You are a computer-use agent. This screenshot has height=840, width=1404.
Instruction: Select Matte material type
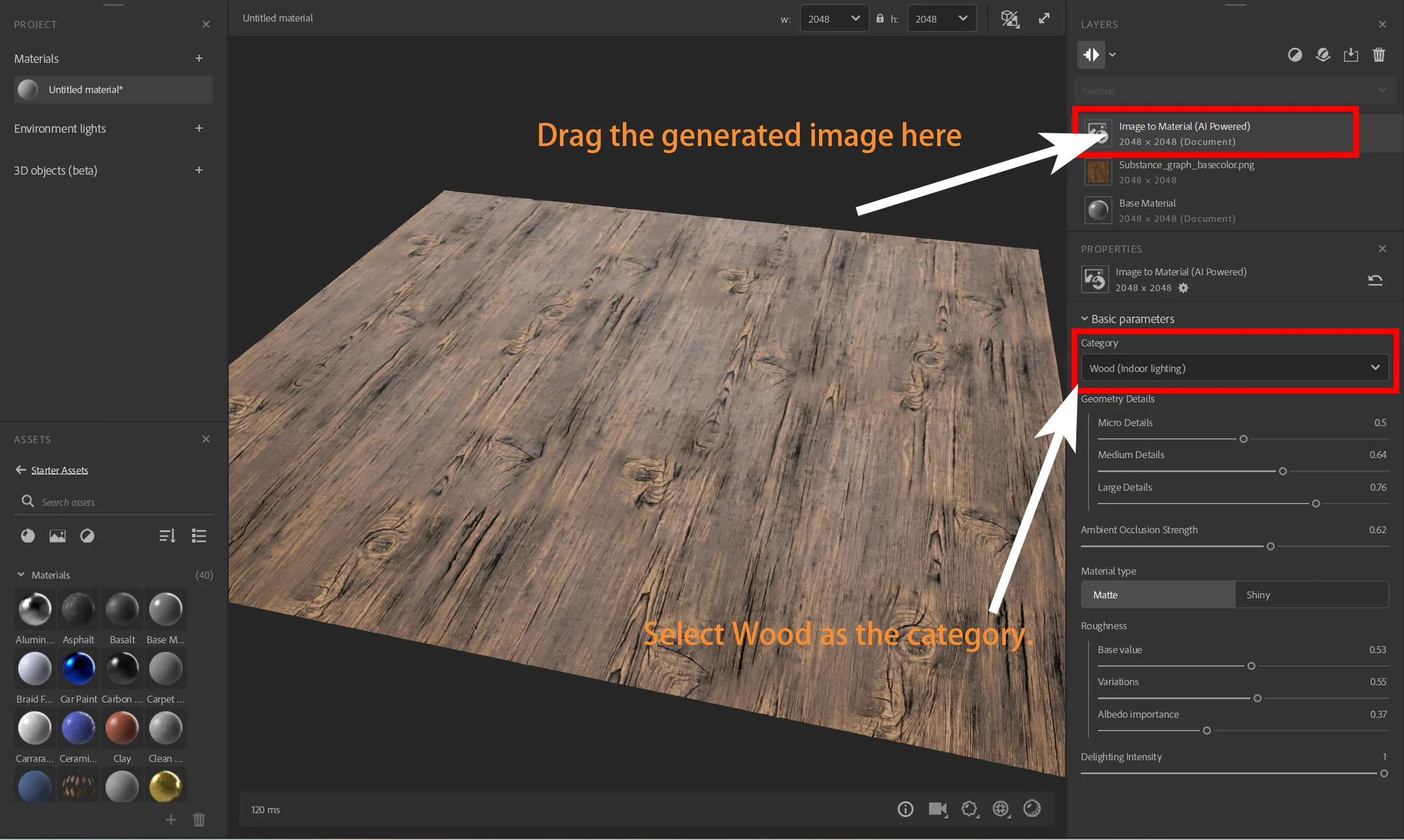1158,594
